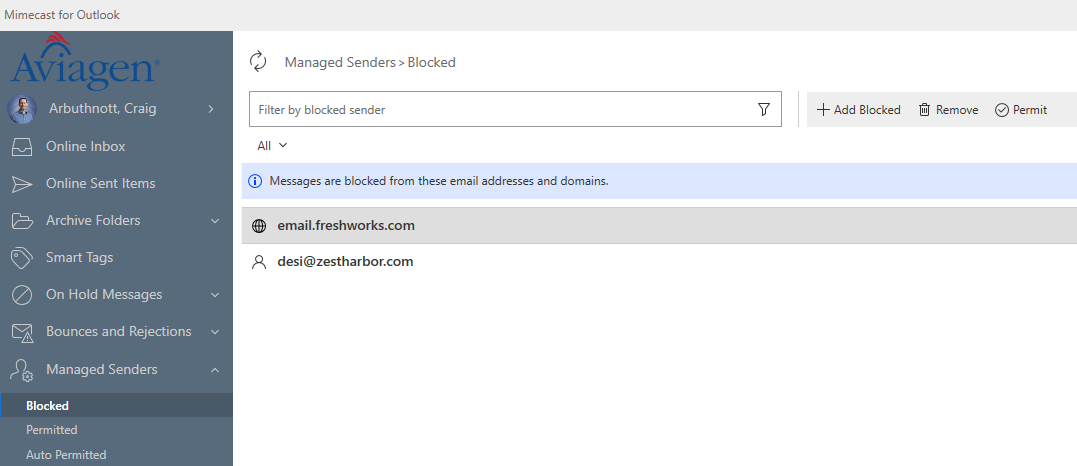This screenshot has width=1077, height=466.
Task: Click the Aviagen logo
Action: click(84, 60)
